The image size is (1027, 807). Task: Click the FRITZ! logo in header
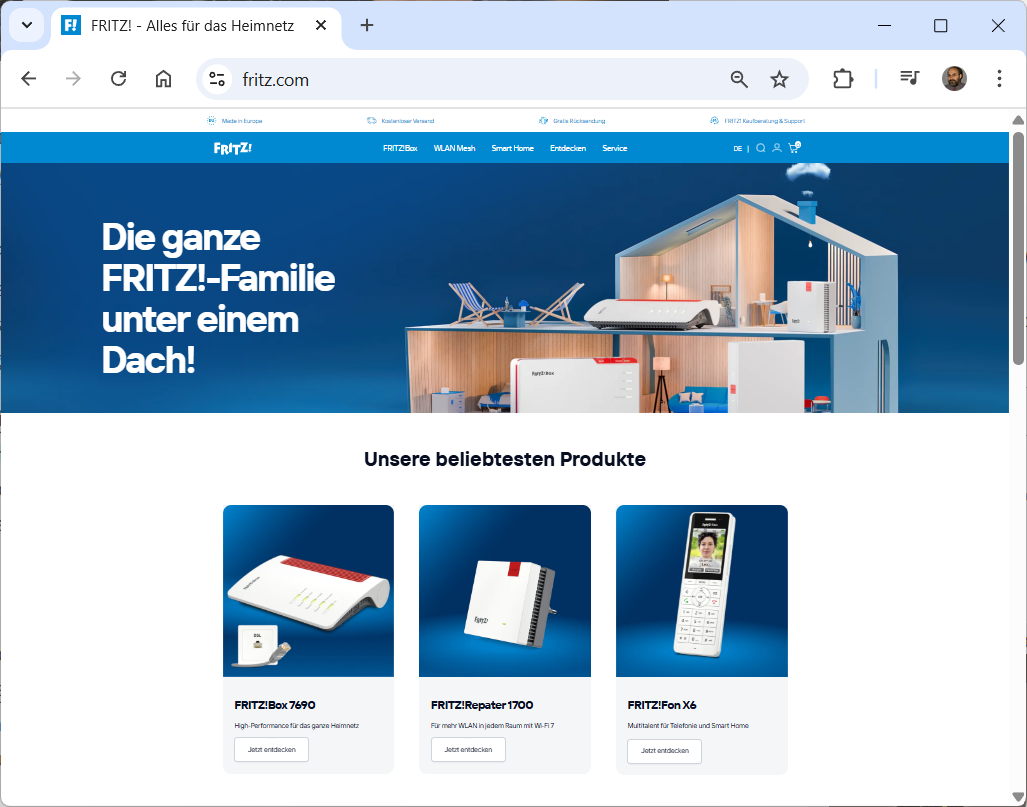pos(232,148)
